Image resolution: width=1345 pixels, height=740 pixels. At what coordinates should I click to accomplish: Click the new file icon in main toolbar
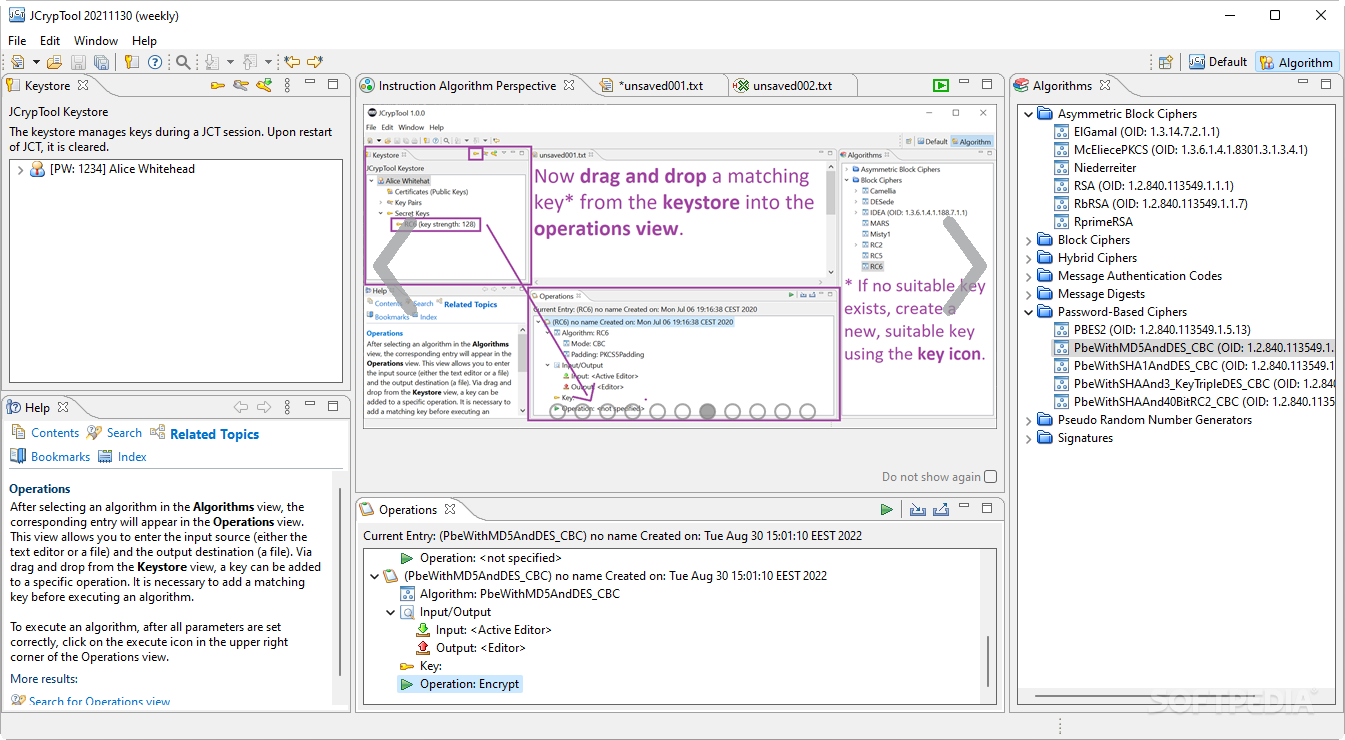tap(17, 62)
